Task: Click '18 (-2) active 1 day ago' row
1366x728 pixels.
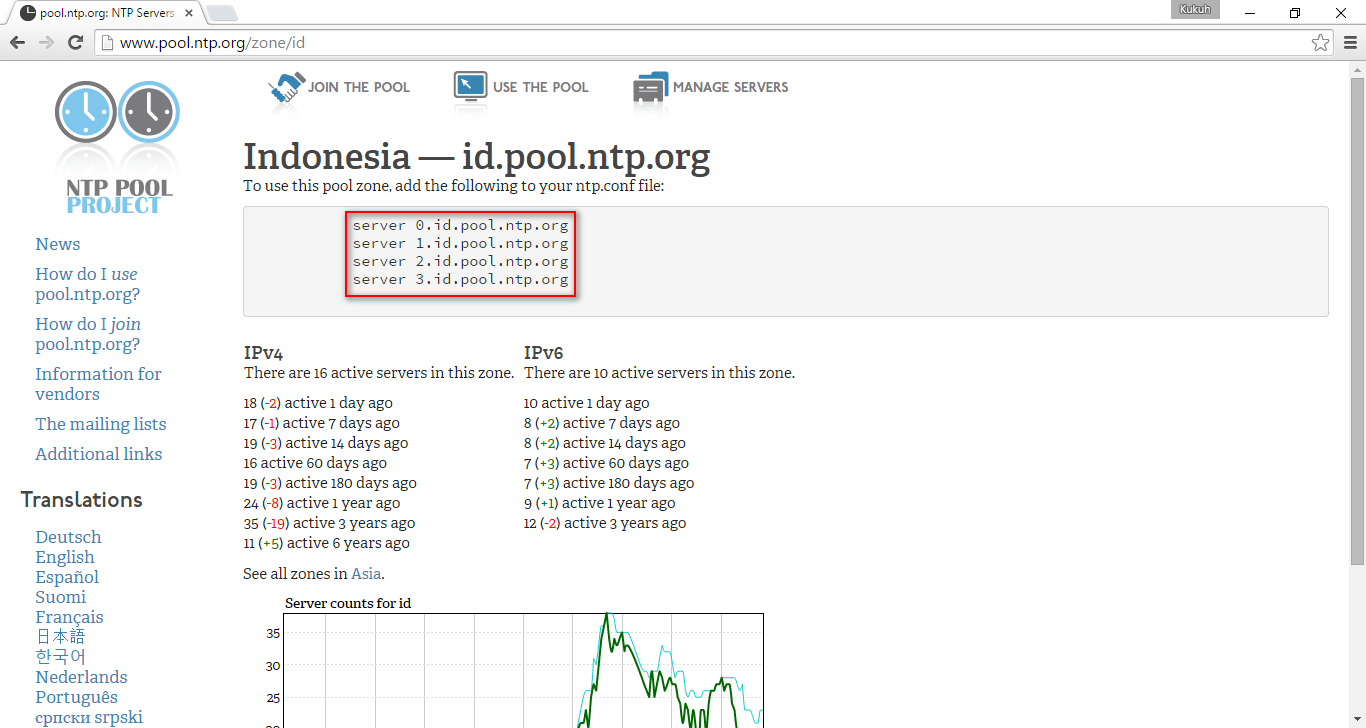Action: 318,403
